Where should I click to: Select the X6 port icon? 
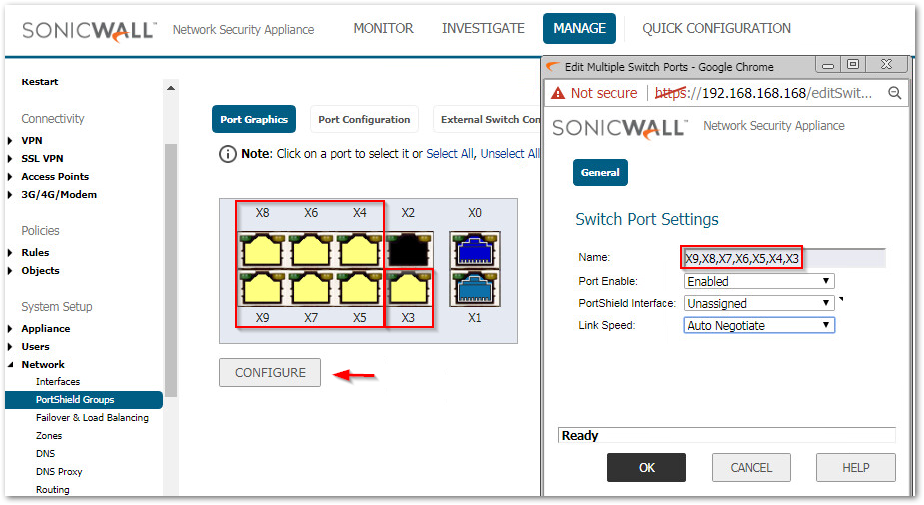(311, 249)
